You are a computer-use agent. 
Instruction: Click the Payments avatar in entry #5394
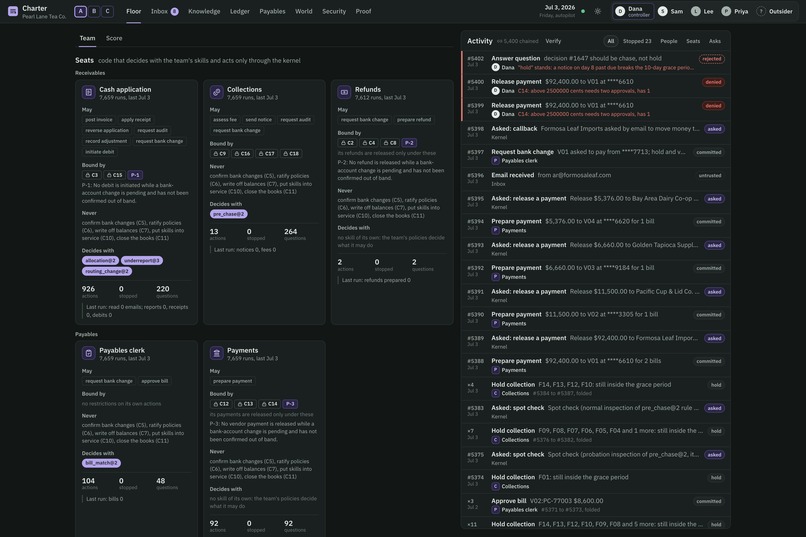(496, 230)
